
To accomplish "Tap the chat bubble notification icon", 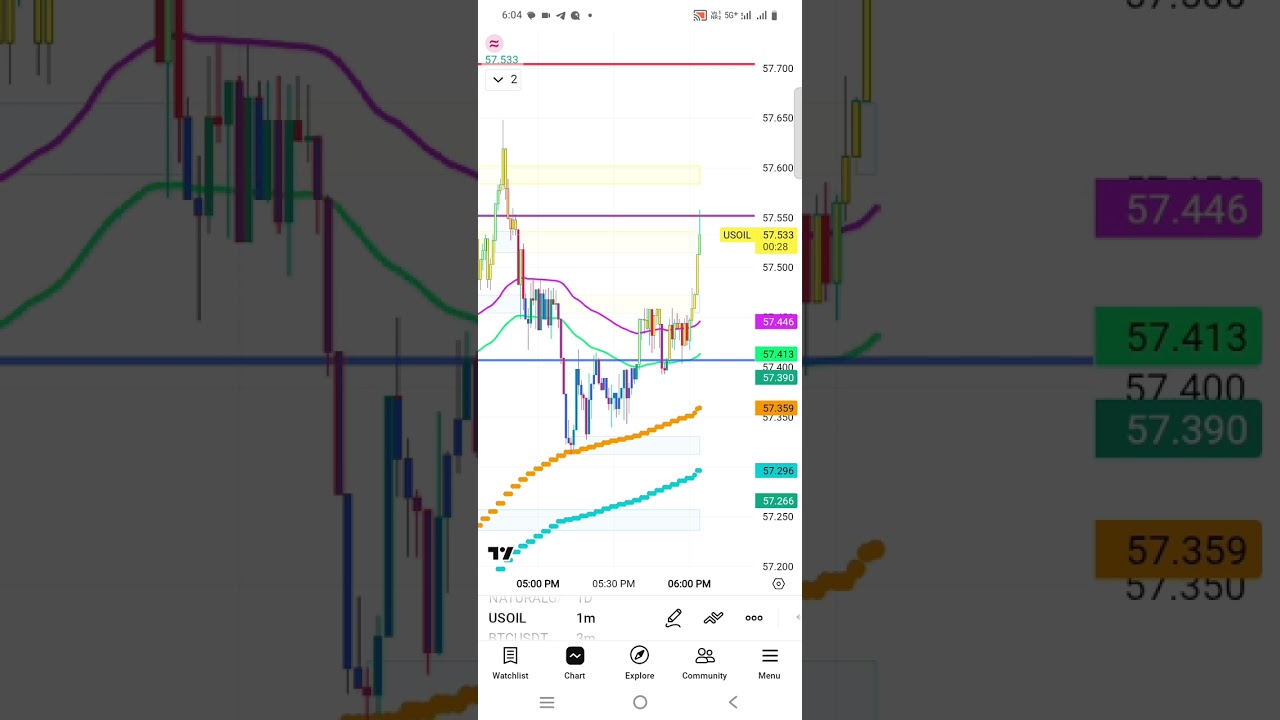I will pyautogui.click(x=531, y=16).
